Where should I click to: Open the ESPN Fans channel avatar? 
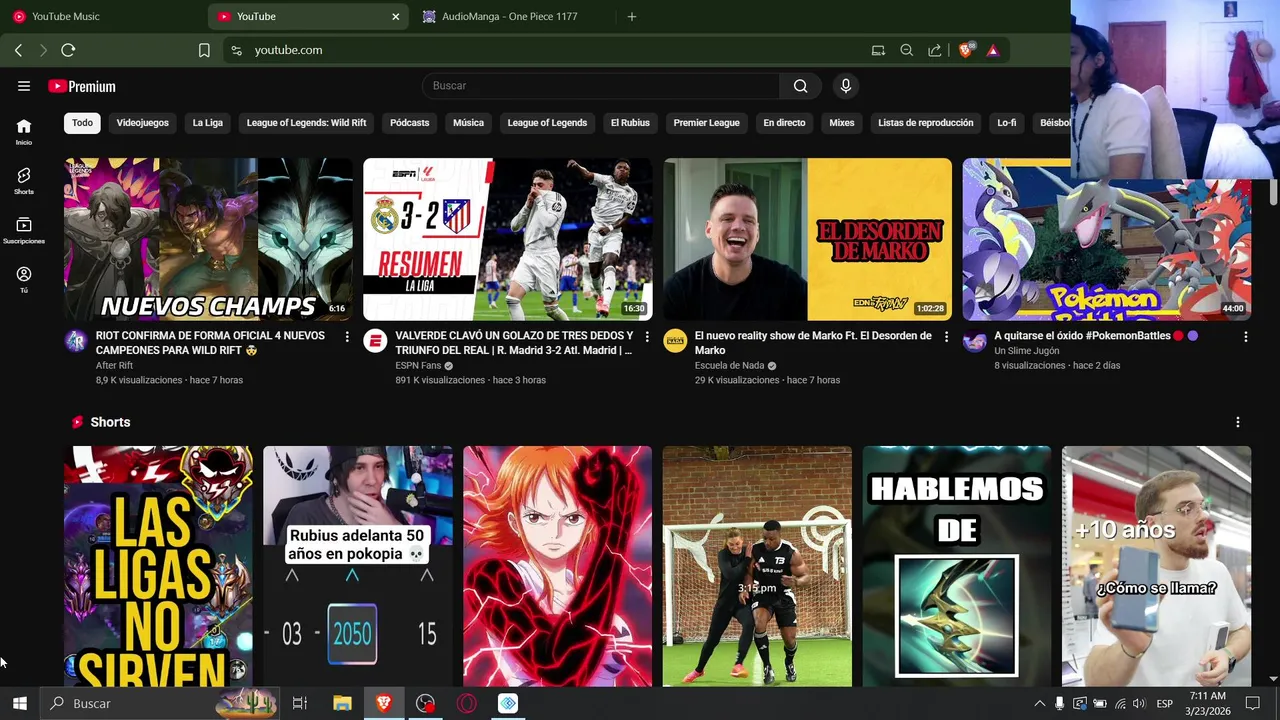(375, 341)
